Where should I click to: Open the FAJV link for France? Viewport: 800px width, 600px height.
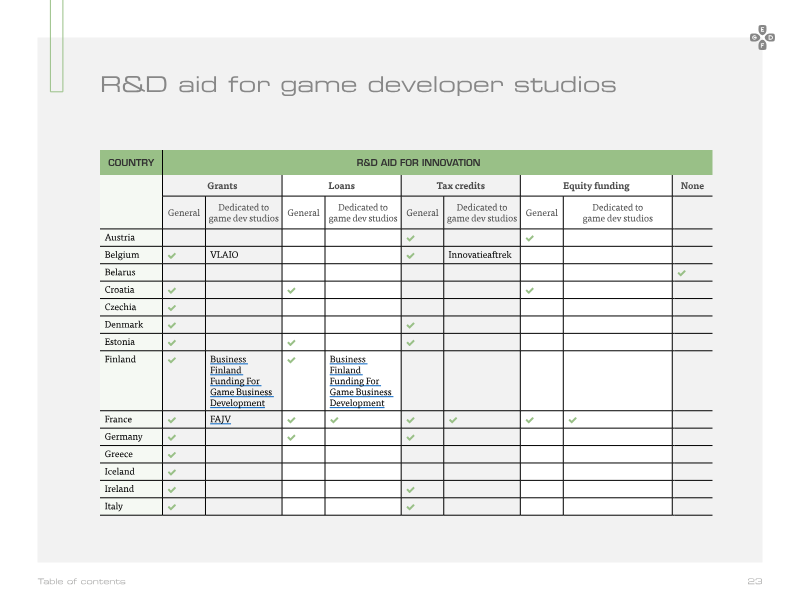[220, 419]
